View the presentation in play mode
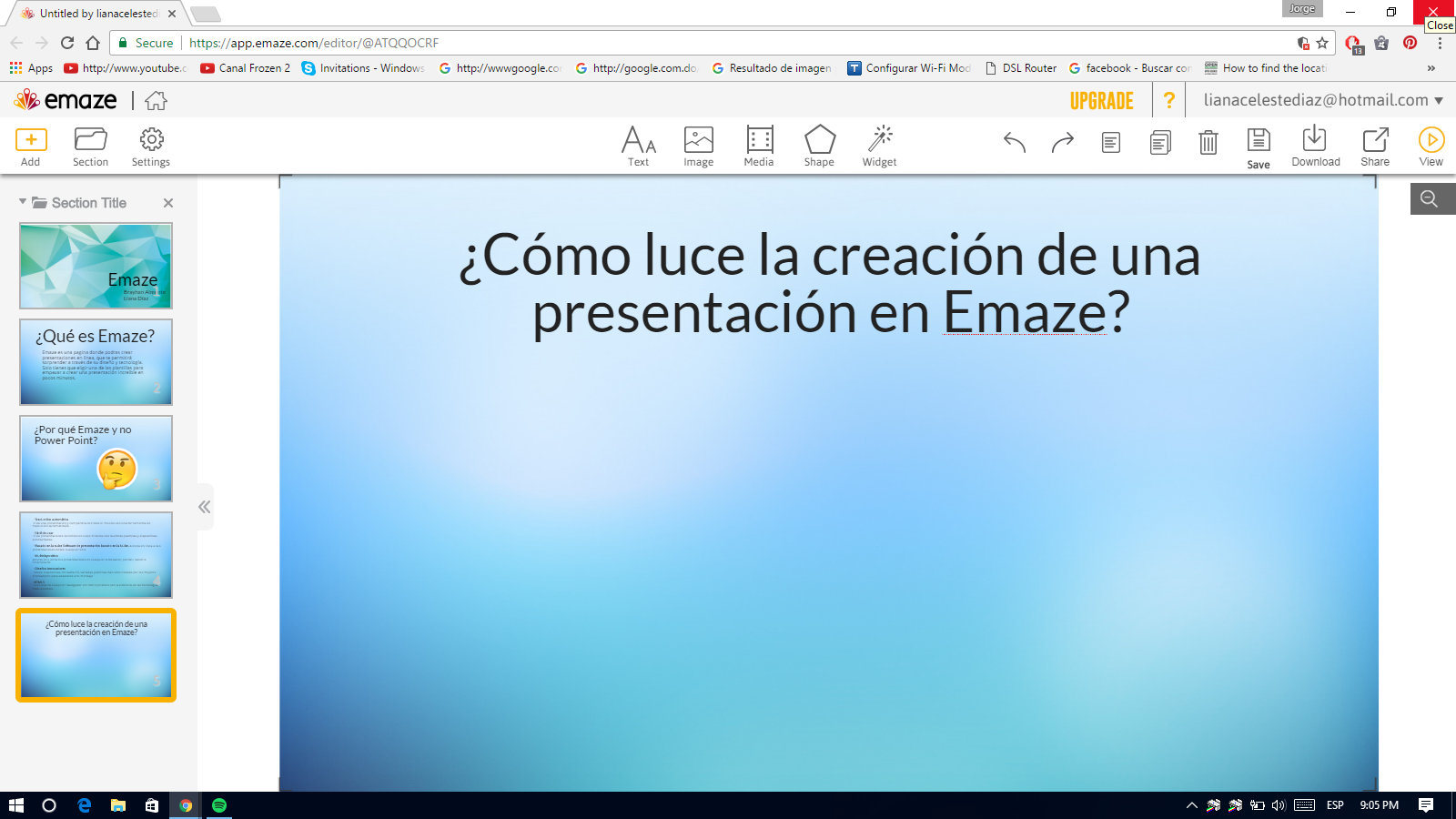This screenshot has width=1456, height=819. tap(1431, 147)
